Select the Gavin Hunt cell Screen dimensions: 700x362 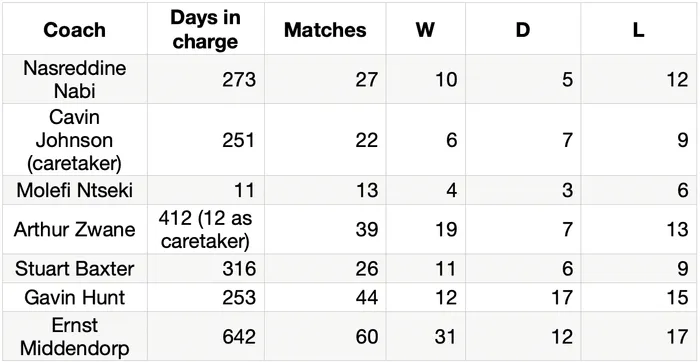[x=75, y=297]
